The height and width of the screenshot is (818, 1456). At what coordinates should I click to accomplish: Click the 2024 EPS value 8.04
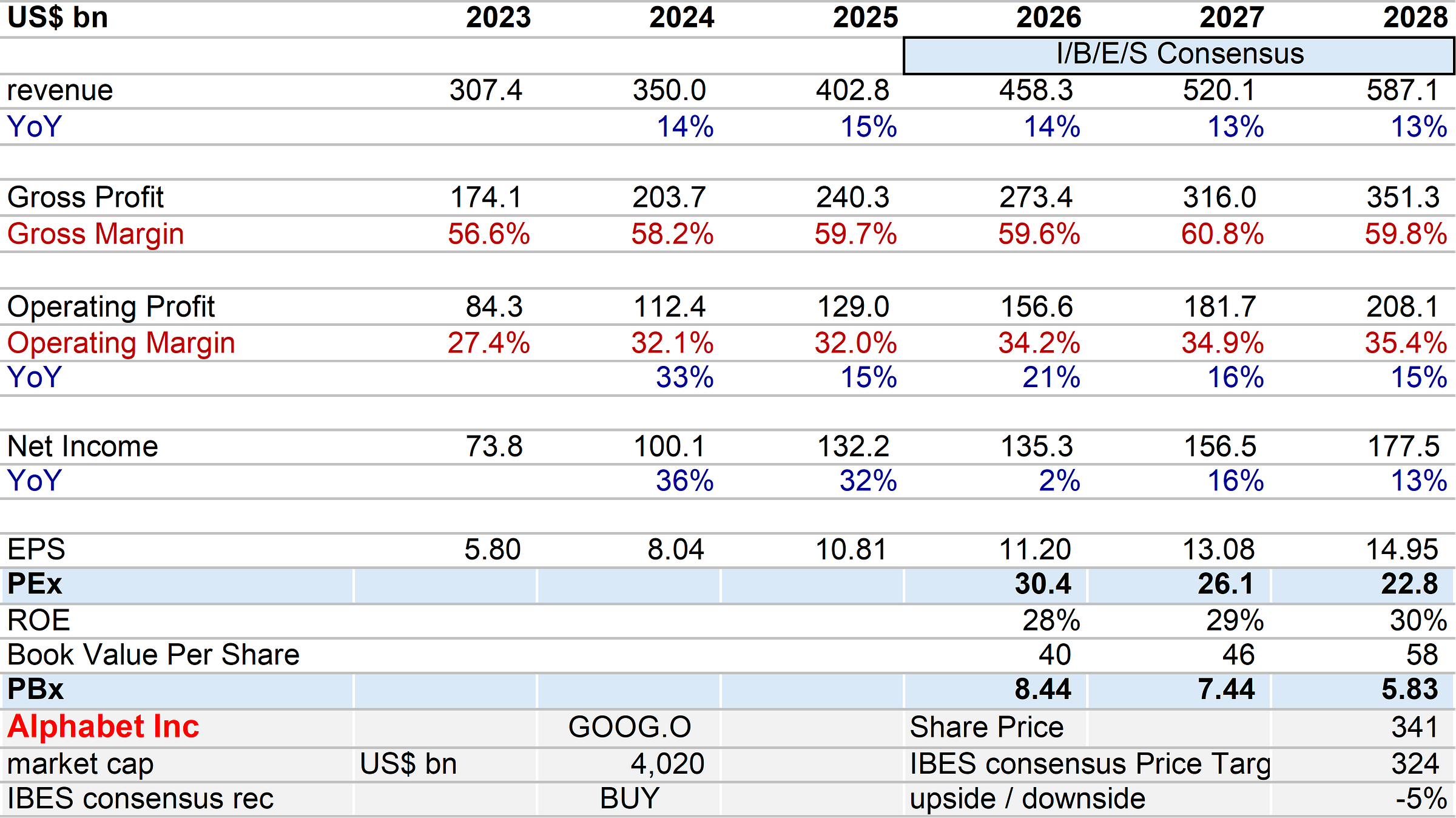point(675,550)
